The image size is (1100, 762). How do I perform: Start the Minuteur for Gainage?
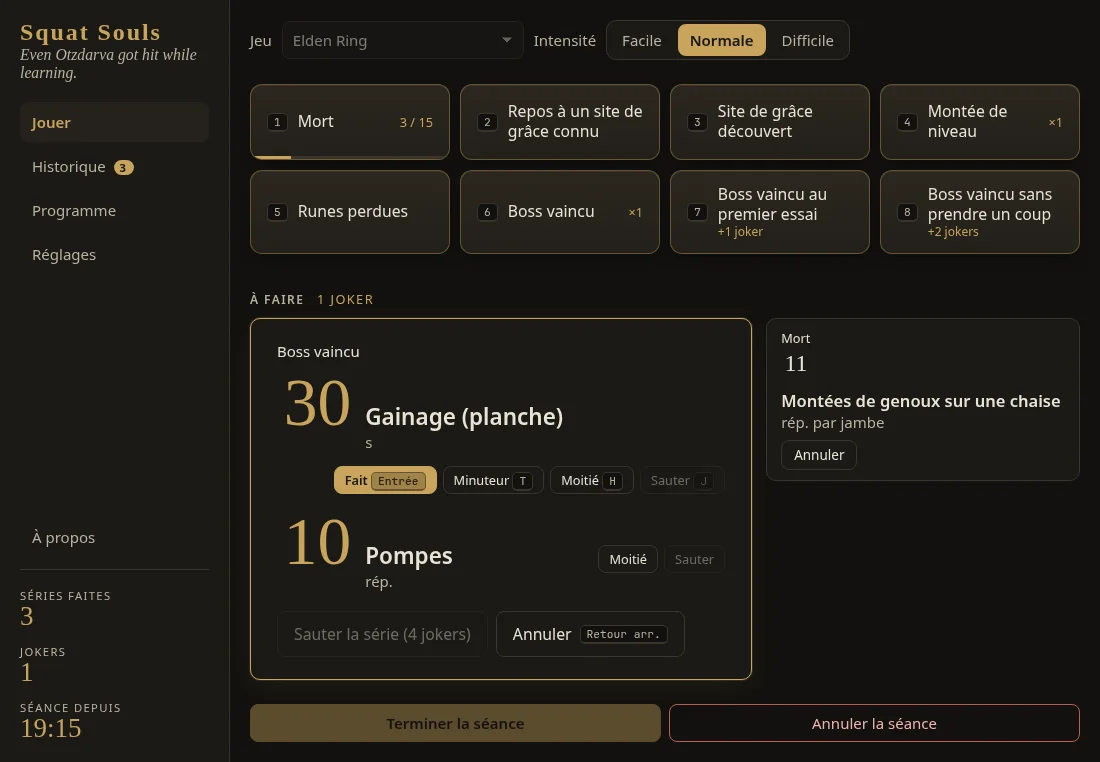pos(493,481)
